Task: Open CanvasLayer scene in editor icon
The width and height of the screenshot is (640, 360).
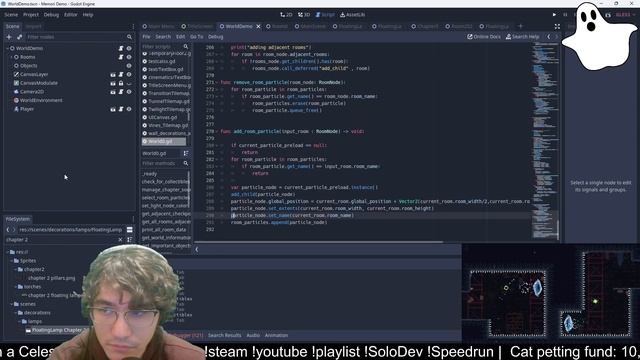Action: click(x=113, y=74)
